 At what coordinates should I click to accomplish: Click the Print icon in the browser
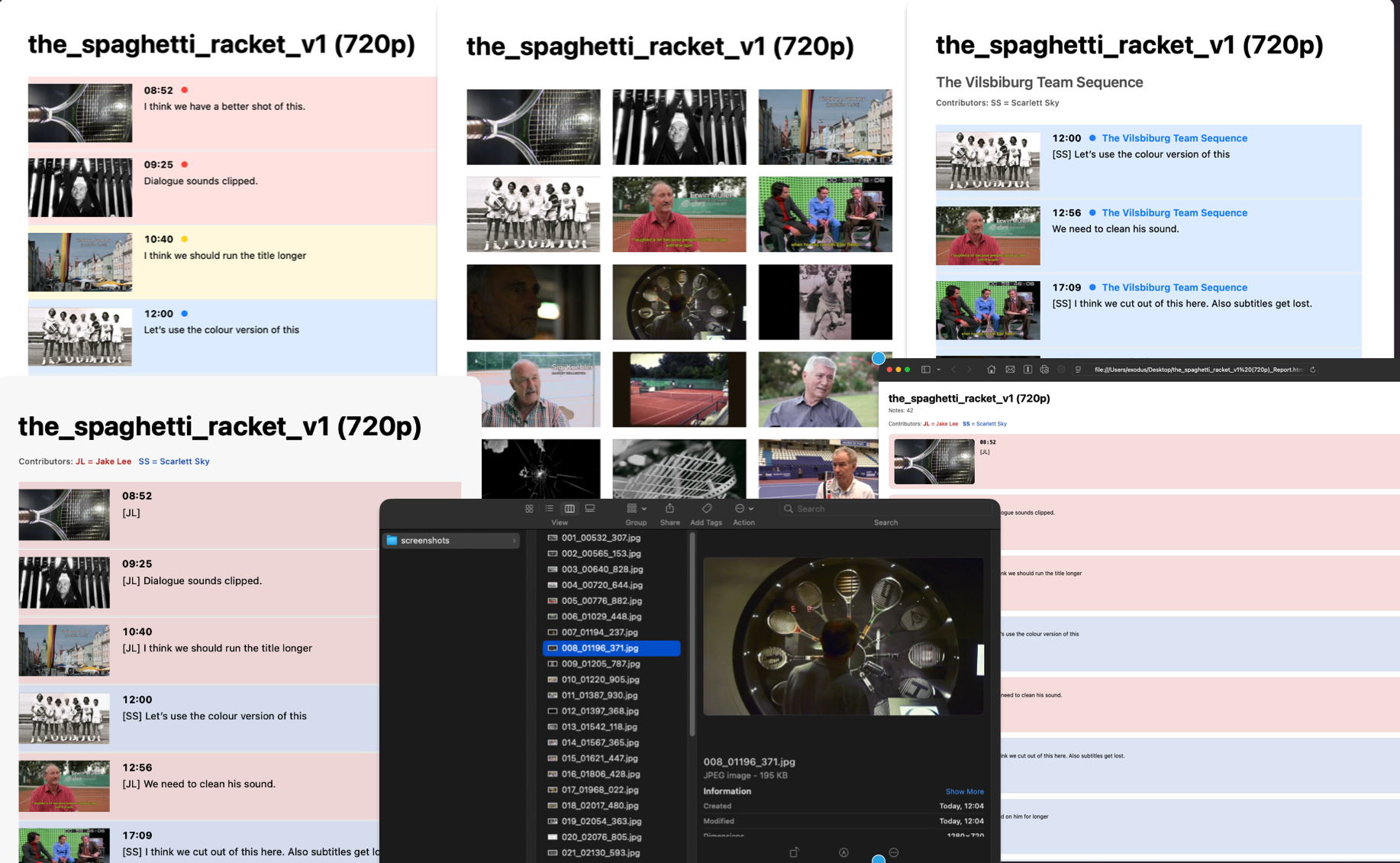(1043, 370)
